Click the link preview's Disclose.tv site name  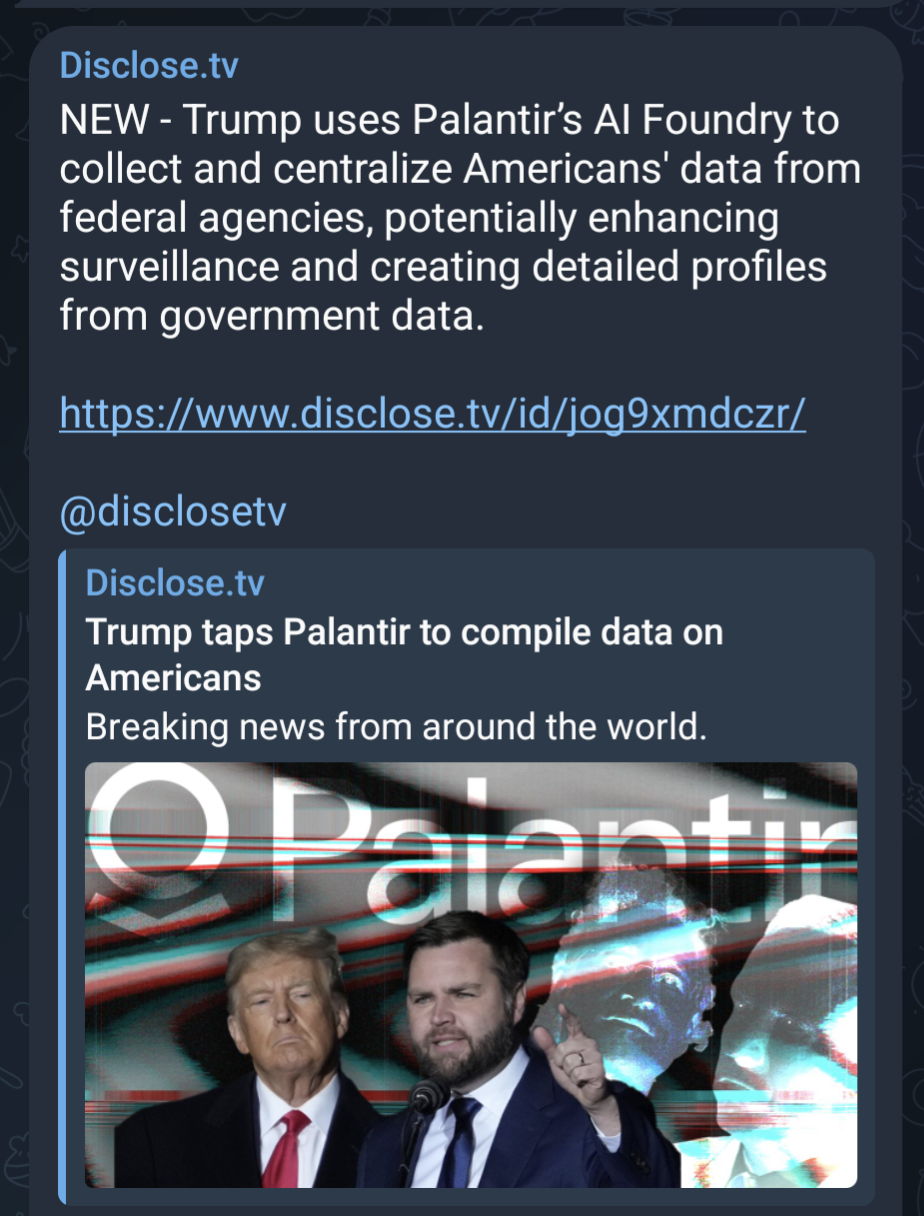coord(175,582)
